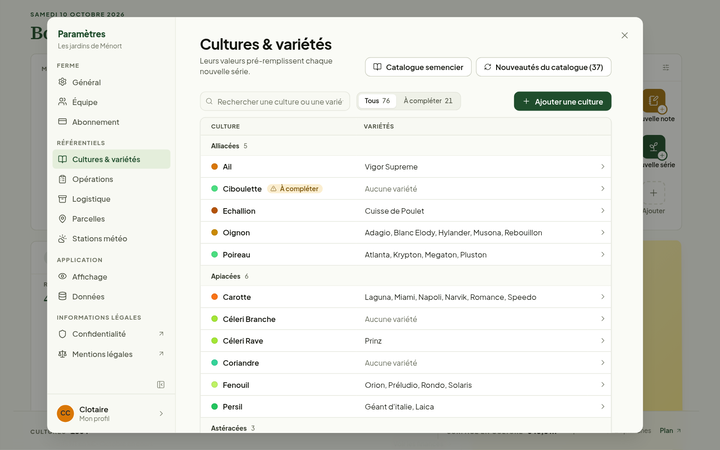Open the Équipe people icon
Screen dimensions: 720x450
(62, 101)
